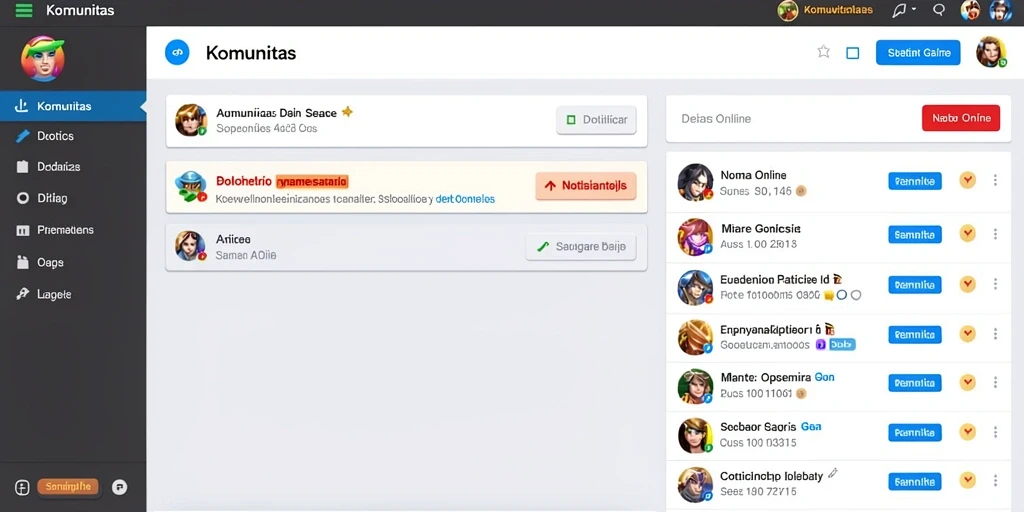Open the chat dropdown arrow in top bar
1024x512 pixels.
click(x=914, y=9)
